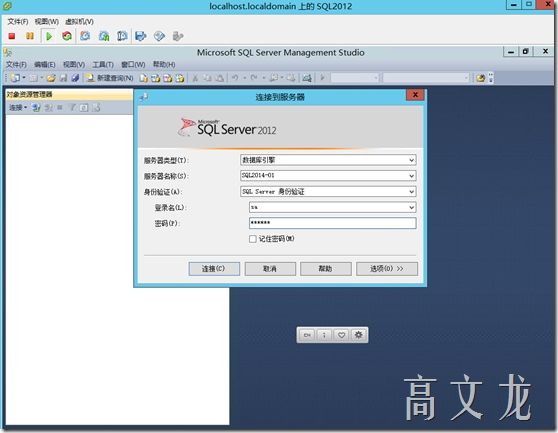Click the undo arrow toolbar icon
This screenshot has height=433, width=558.
235,78
